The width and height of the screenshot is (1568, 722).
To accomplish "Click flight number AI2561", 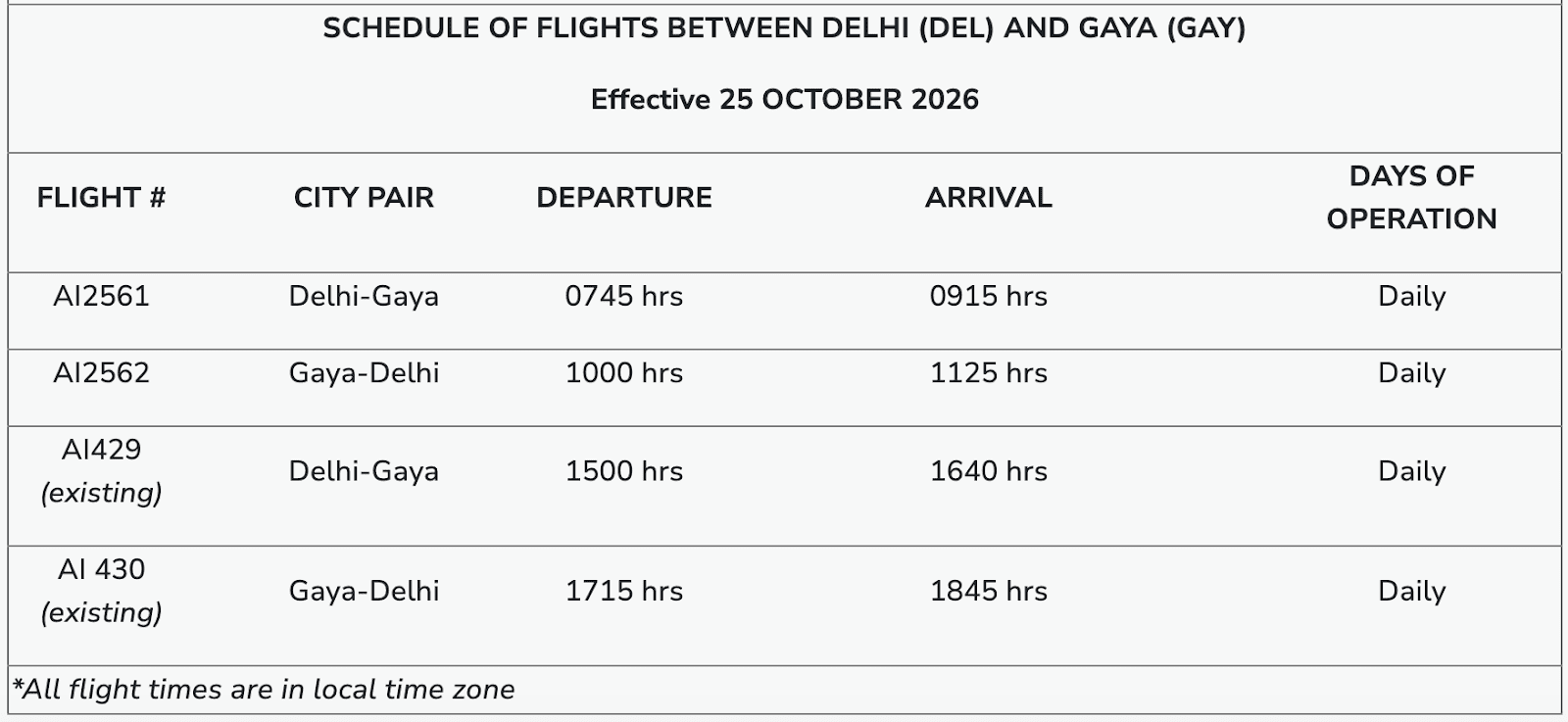I will [x=101, y=297].
